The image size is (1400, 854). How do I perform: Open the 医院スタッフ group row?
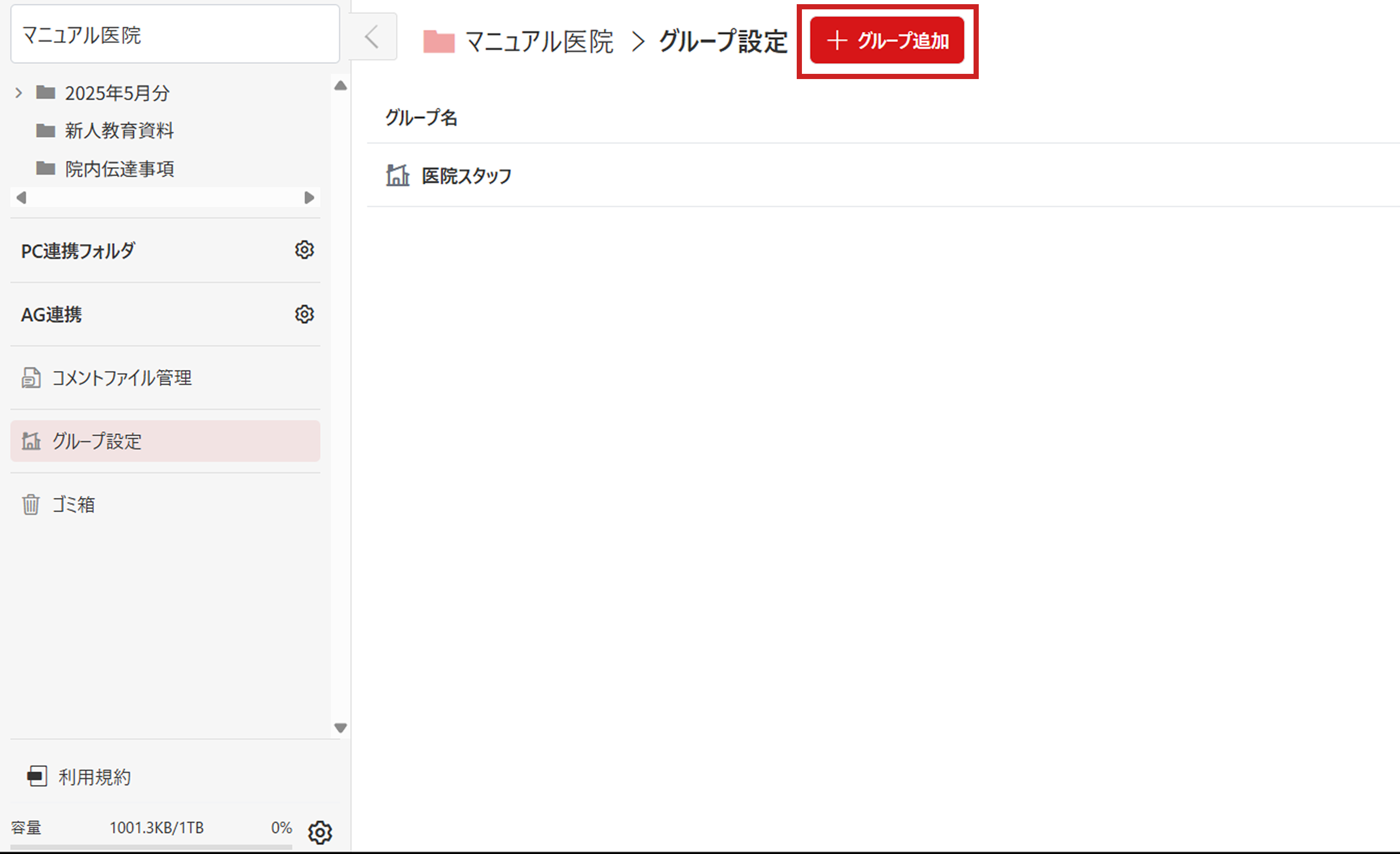[x=884, y=176]
